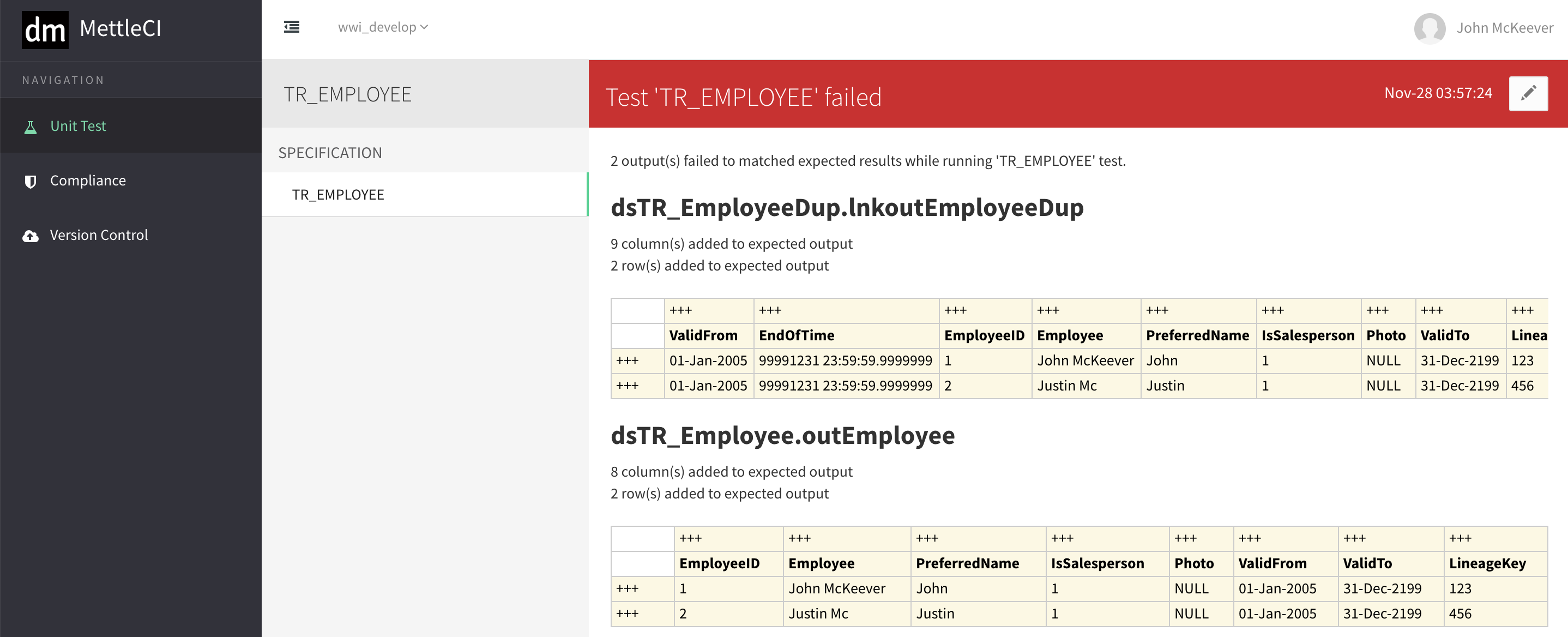The height and width of the screenshot is (637, 1568).
Task: Click the pencil edit button
Action: pyautogui.click(x=1528, y=93)
